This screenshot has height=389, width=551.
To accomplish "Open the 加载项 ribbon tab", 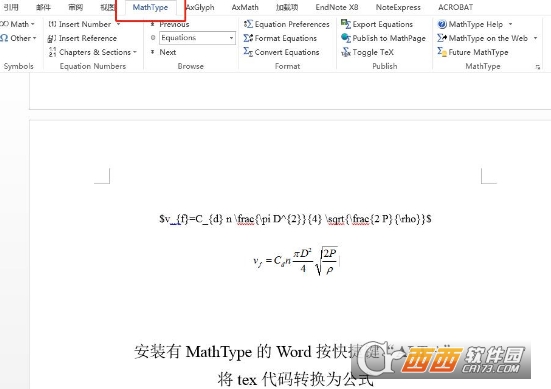I will click(287, 7).
